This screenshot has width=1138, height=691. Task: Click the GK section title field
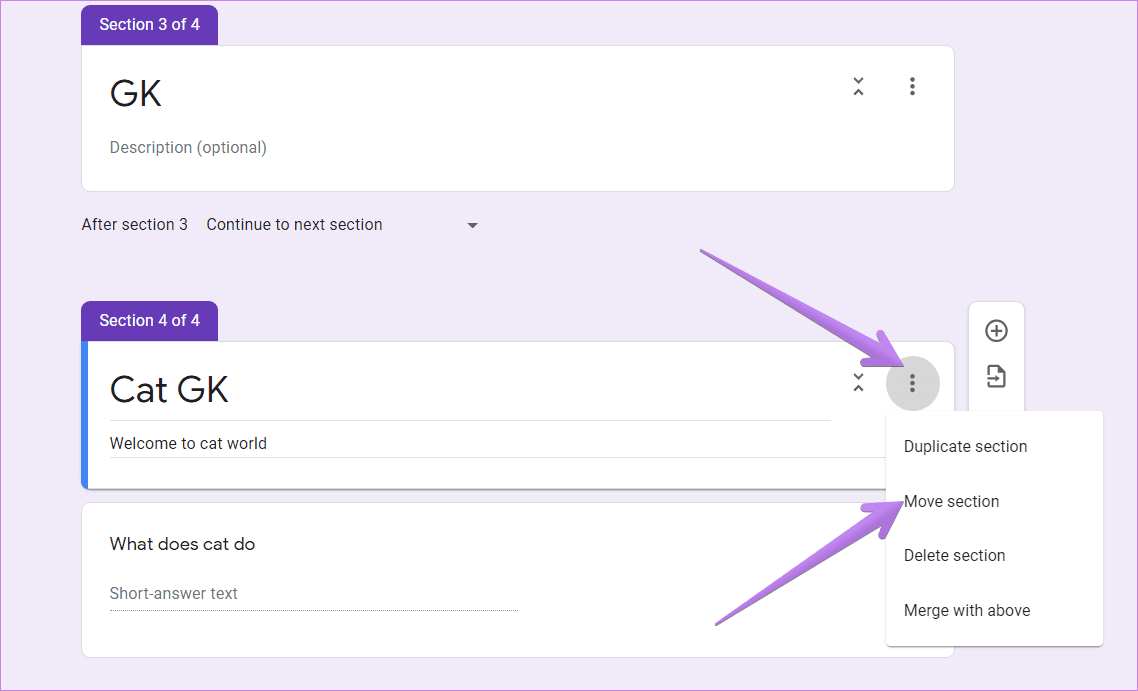point(470,94)
